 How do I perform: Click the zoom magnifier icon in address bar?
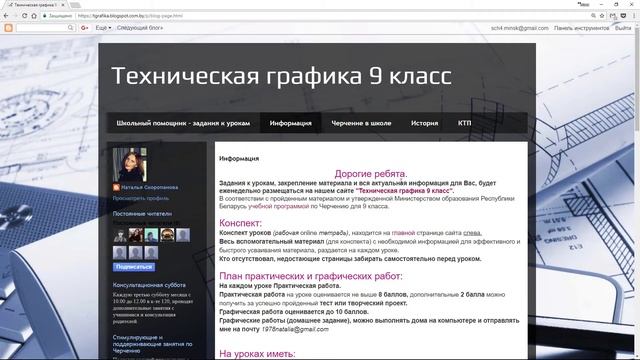tap(593, 16)
